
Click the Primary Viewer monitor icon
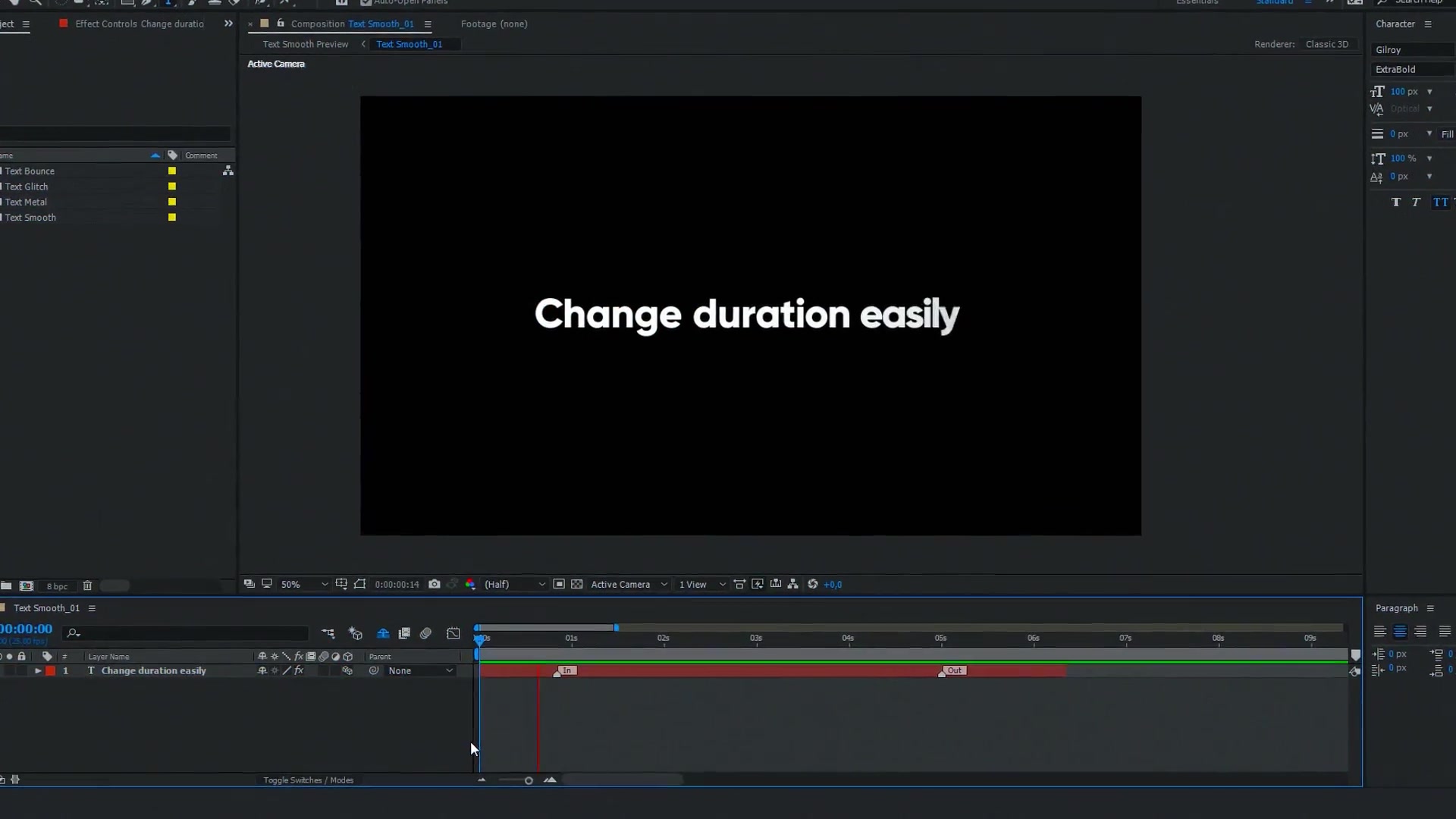click(267, 584)
